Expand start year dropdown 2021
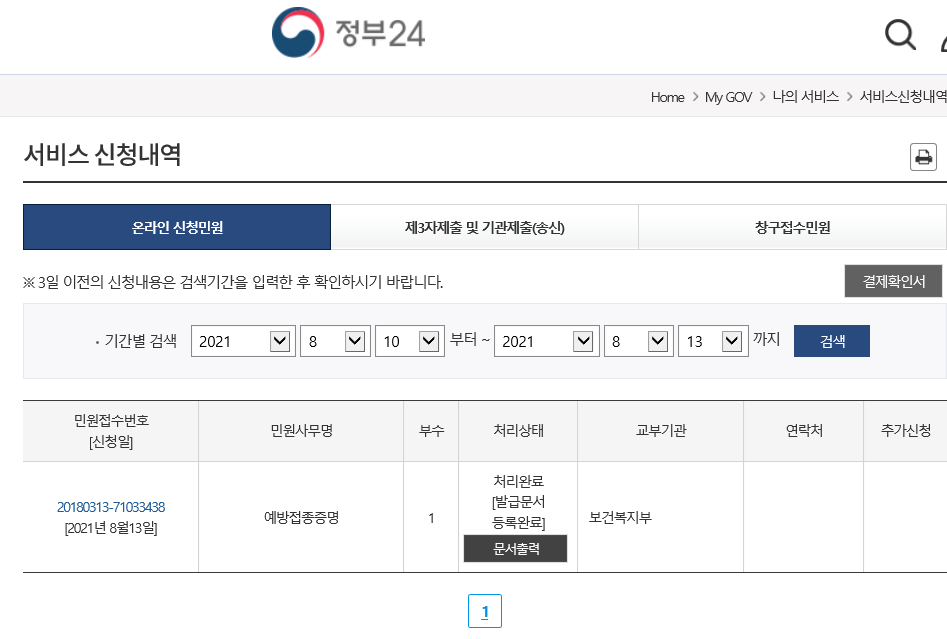947x639 pixels. [x=243, y=341]
